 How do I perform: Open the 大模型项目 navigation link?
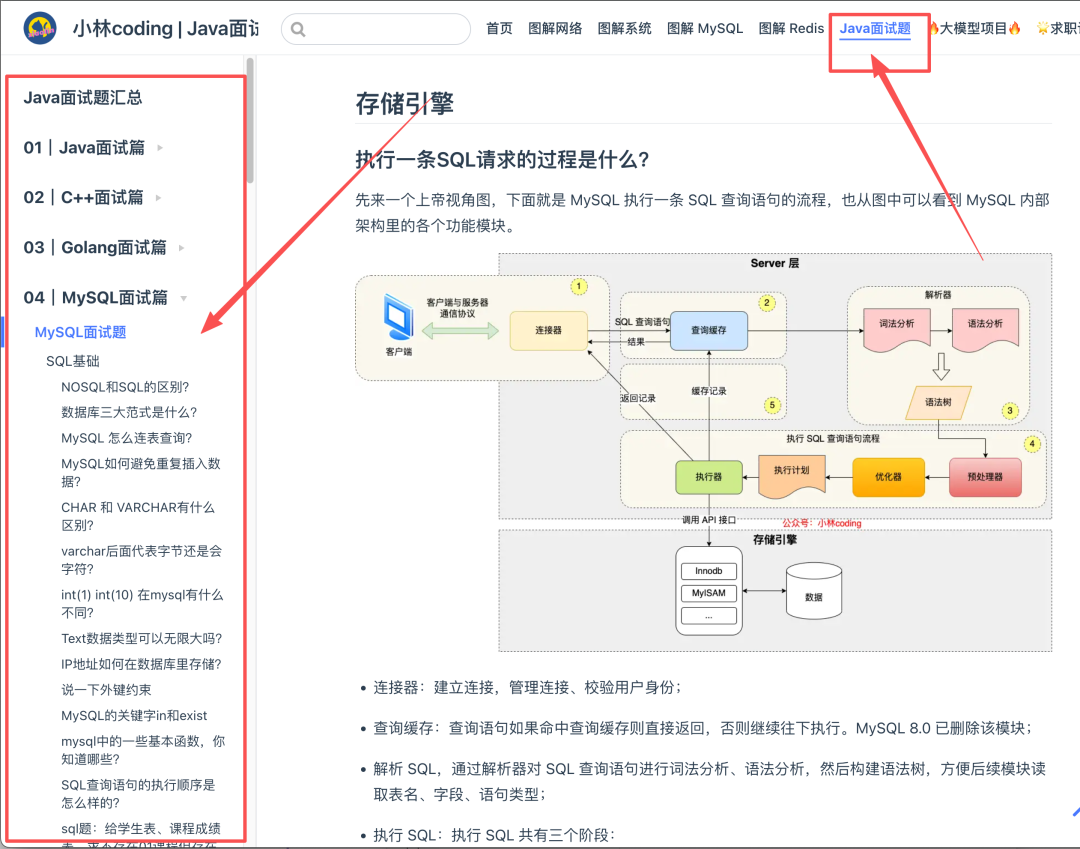click(974, 29)
